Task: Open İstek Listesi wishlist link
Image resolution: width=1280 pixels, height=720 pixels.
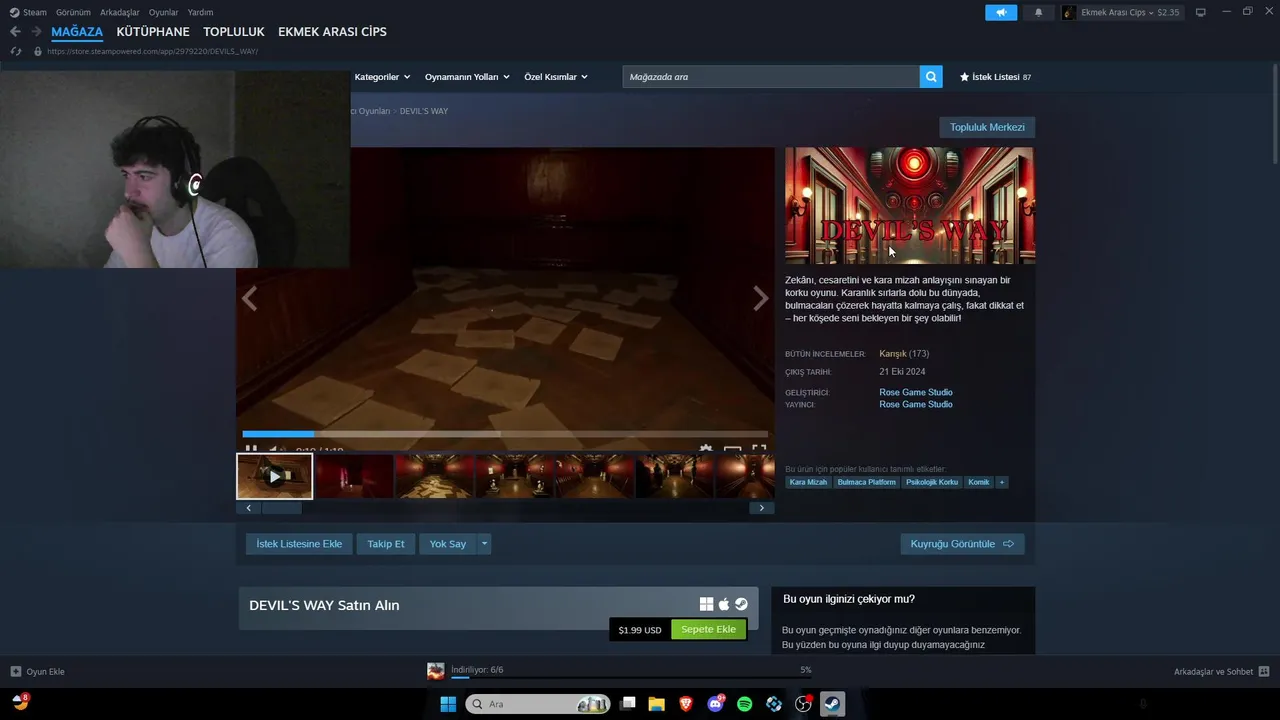Action: tap(995, 77)
